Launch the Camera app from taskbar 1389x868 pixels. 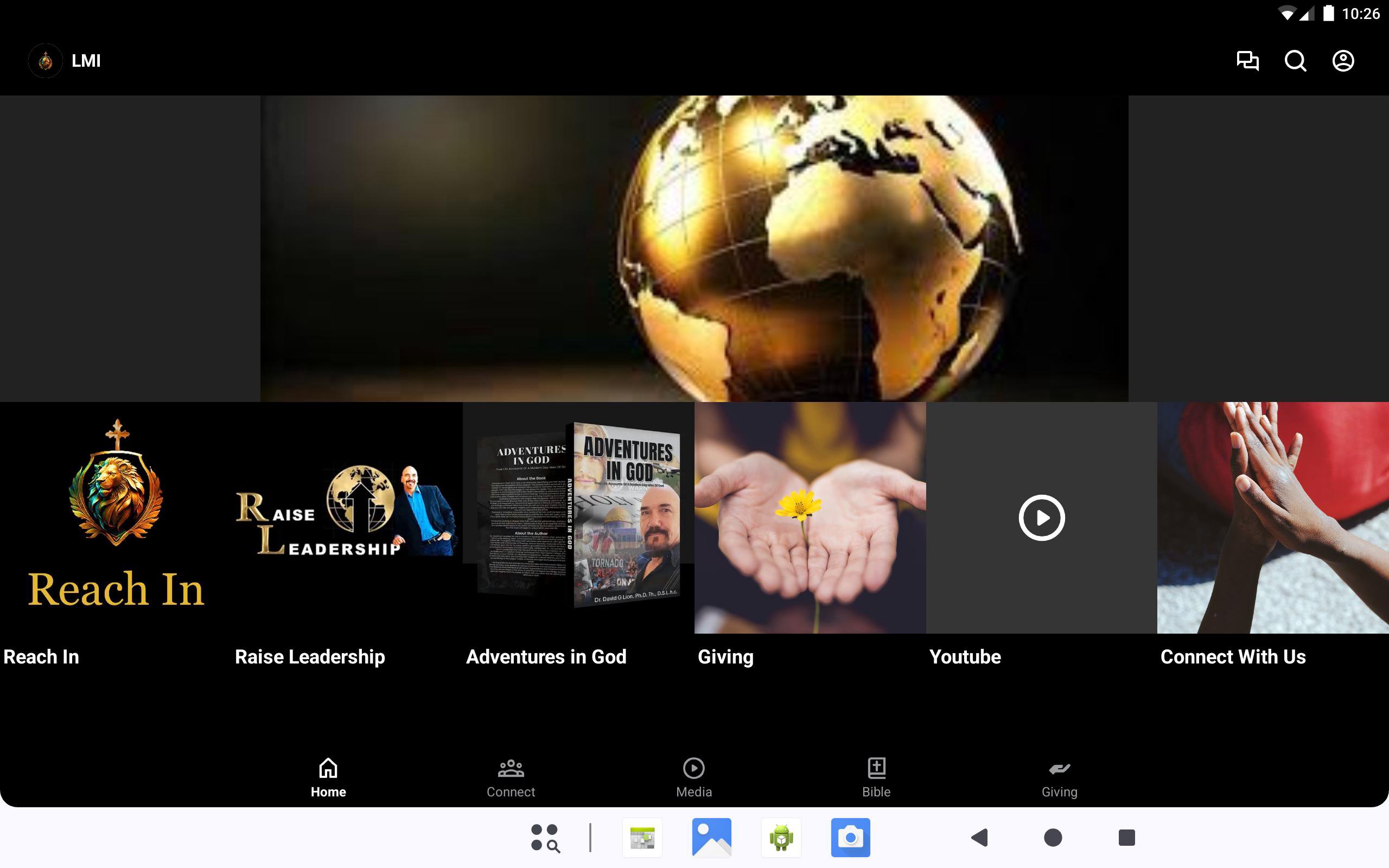coord(850,838)
